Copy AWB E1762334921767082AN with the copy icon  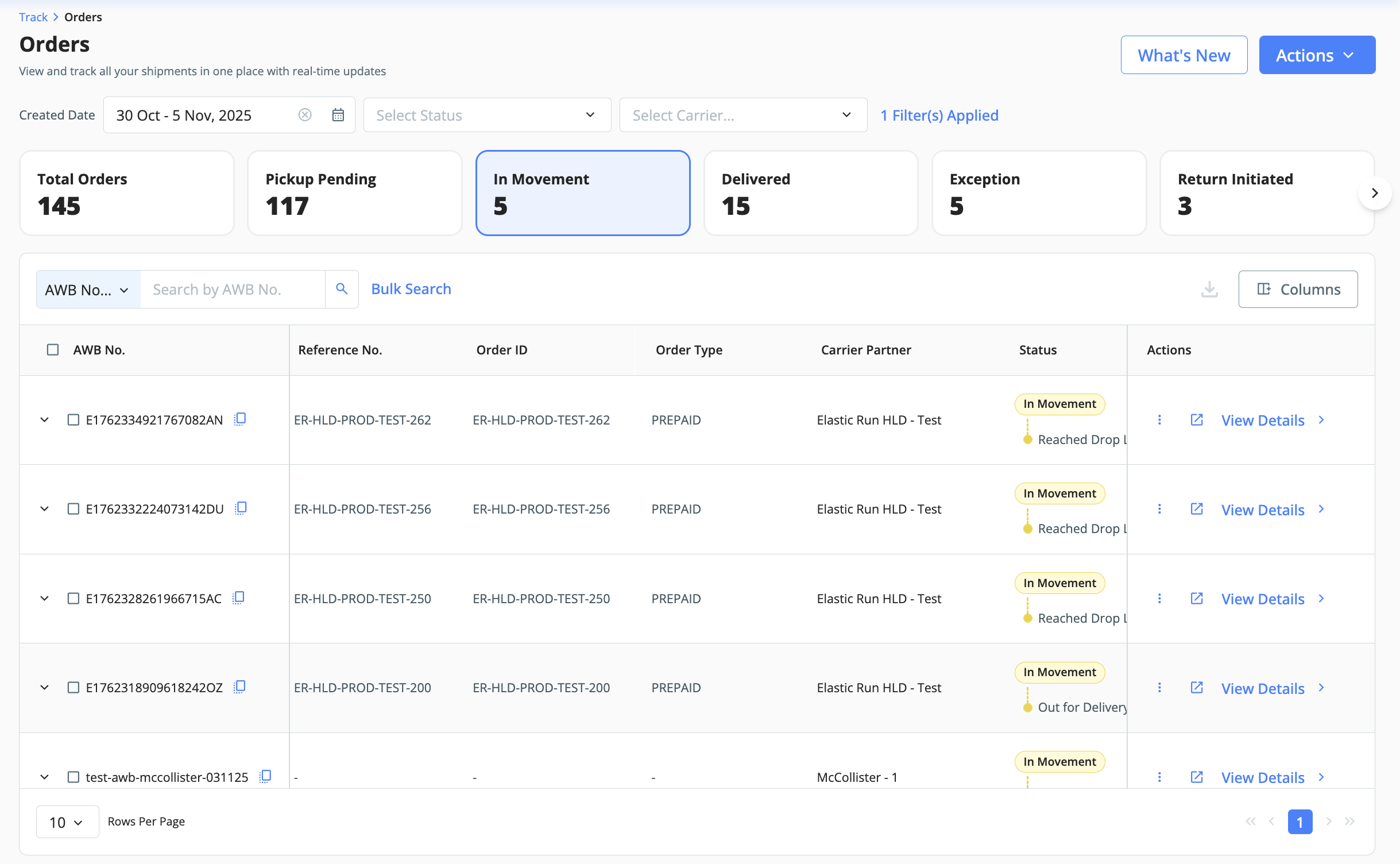(240, 419)
